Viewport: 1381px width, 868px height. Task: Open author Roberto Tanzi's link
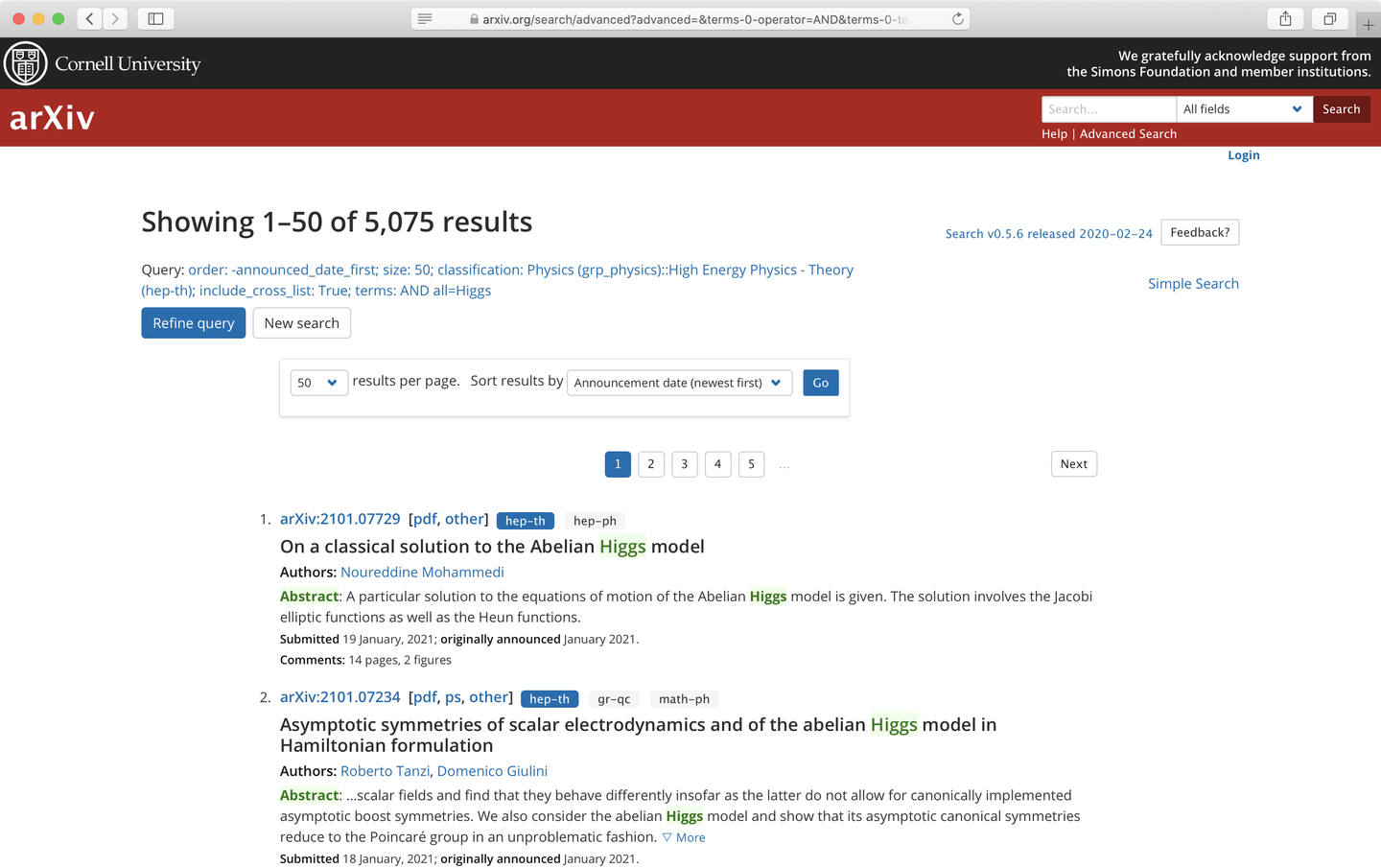coord(386,771)
